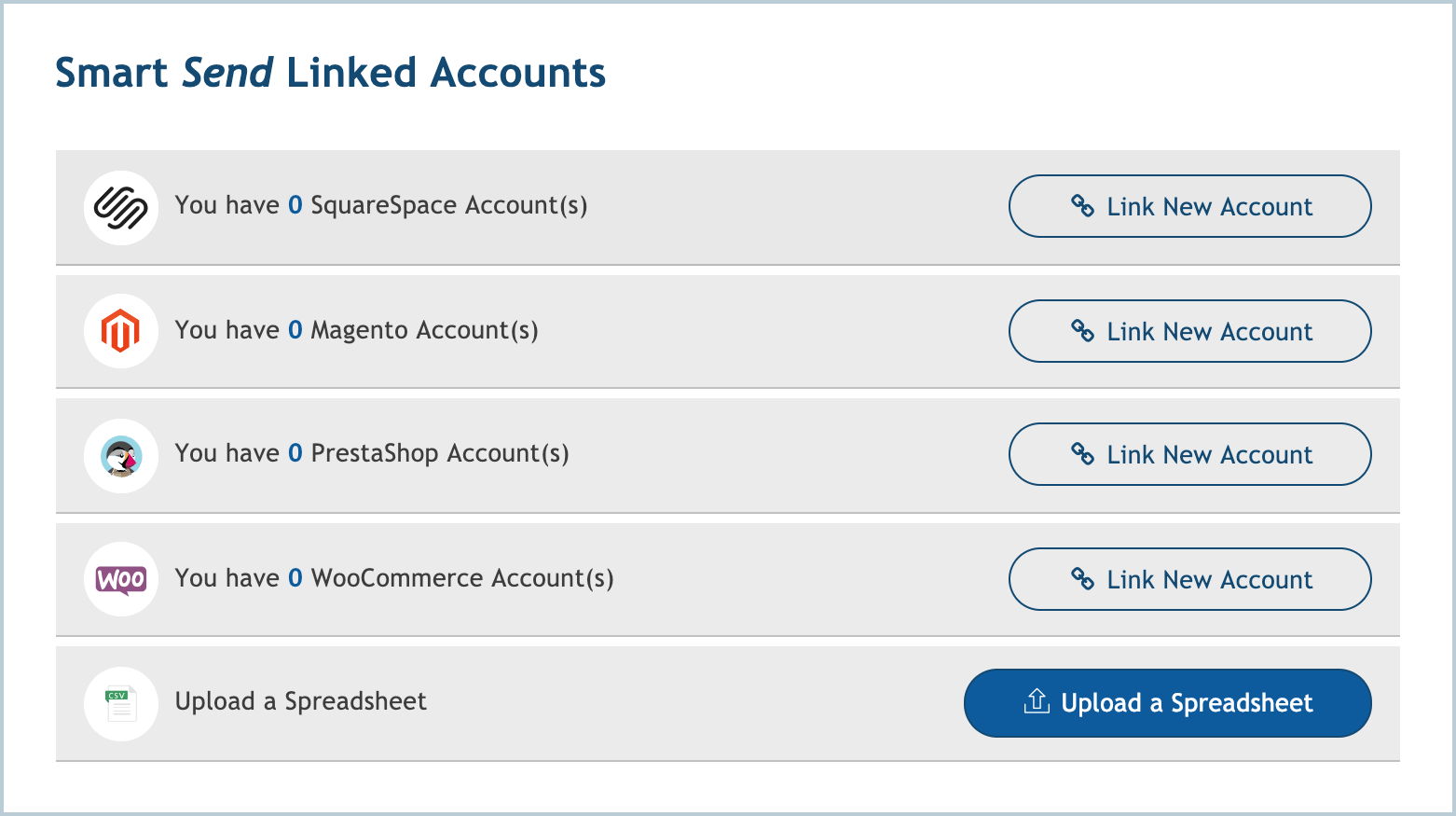Link a new PrestaShop account
1456x816 pixels.
(1189, 454)
